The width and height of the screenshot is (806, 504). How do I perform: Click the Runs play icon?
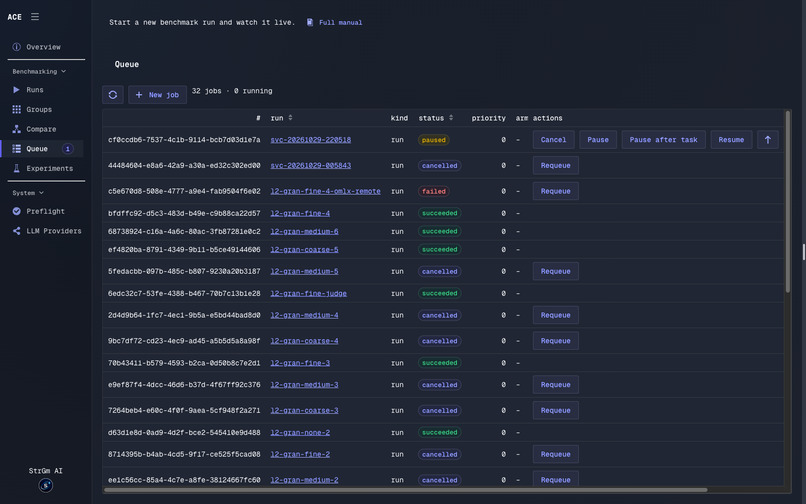[x=16, y=89]
